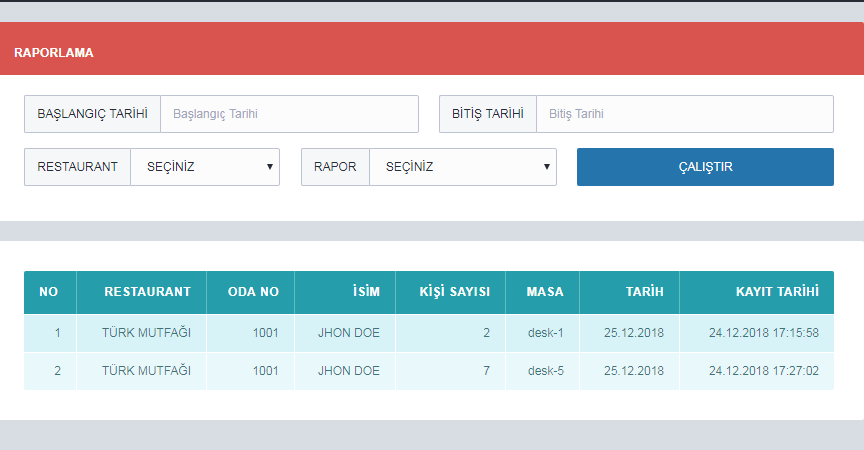
Task: Click the KİŞİ SAYISI column header
Action: [450, 292]
